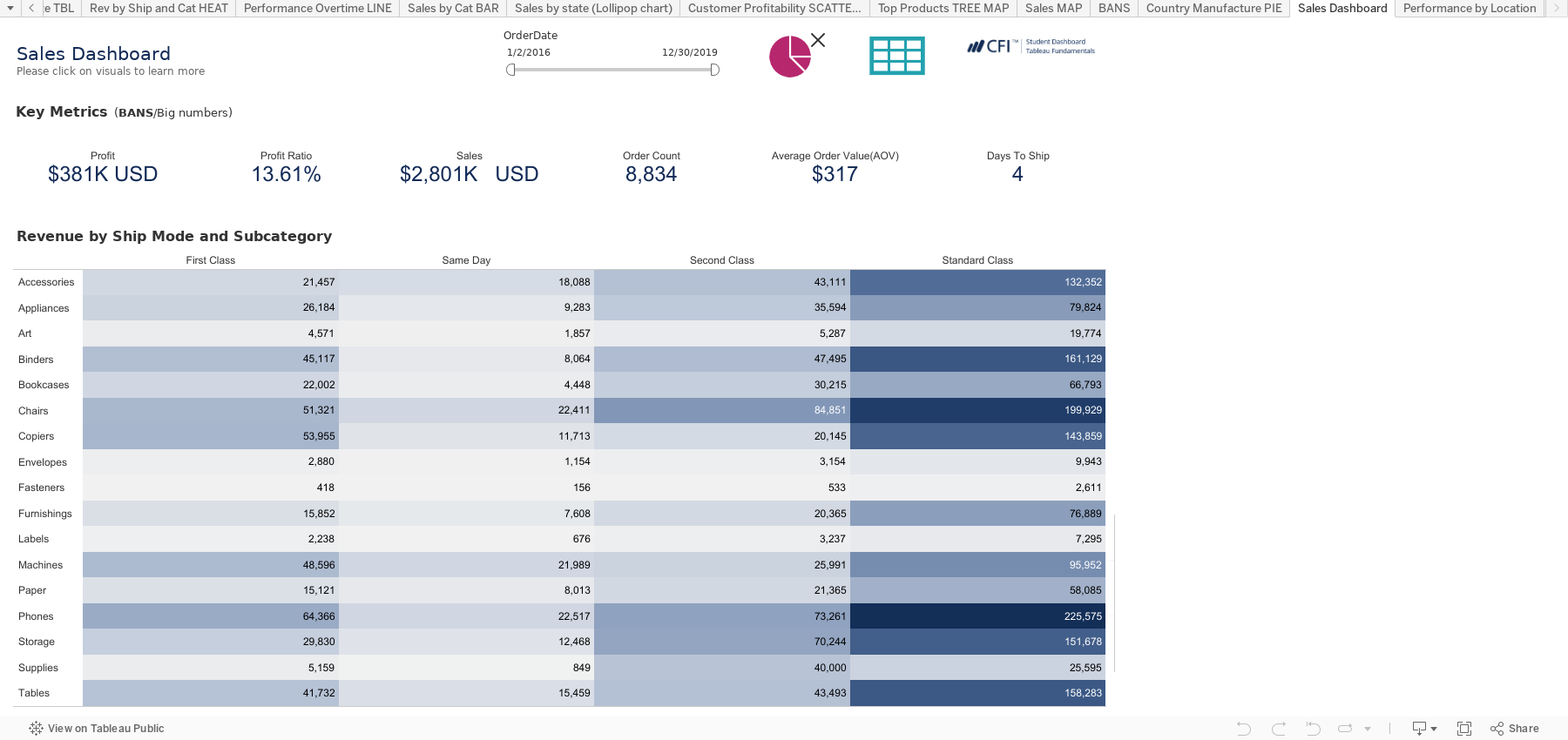Screen dimensions: 1568x740
Task: Open the Performance Overtime LINE tab
Action: (318, 8)
